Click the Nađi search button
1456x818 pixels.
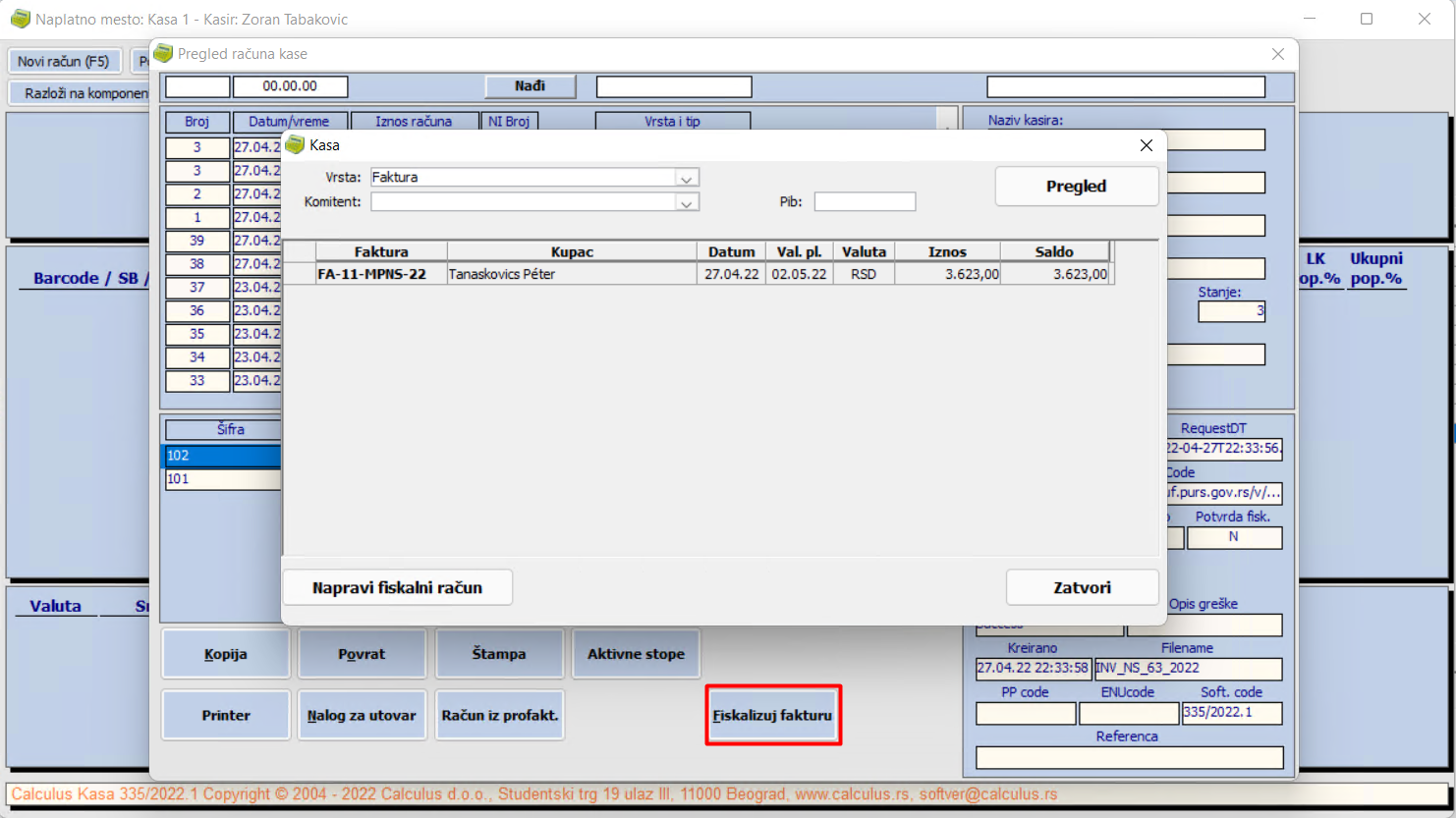point(530,86)
